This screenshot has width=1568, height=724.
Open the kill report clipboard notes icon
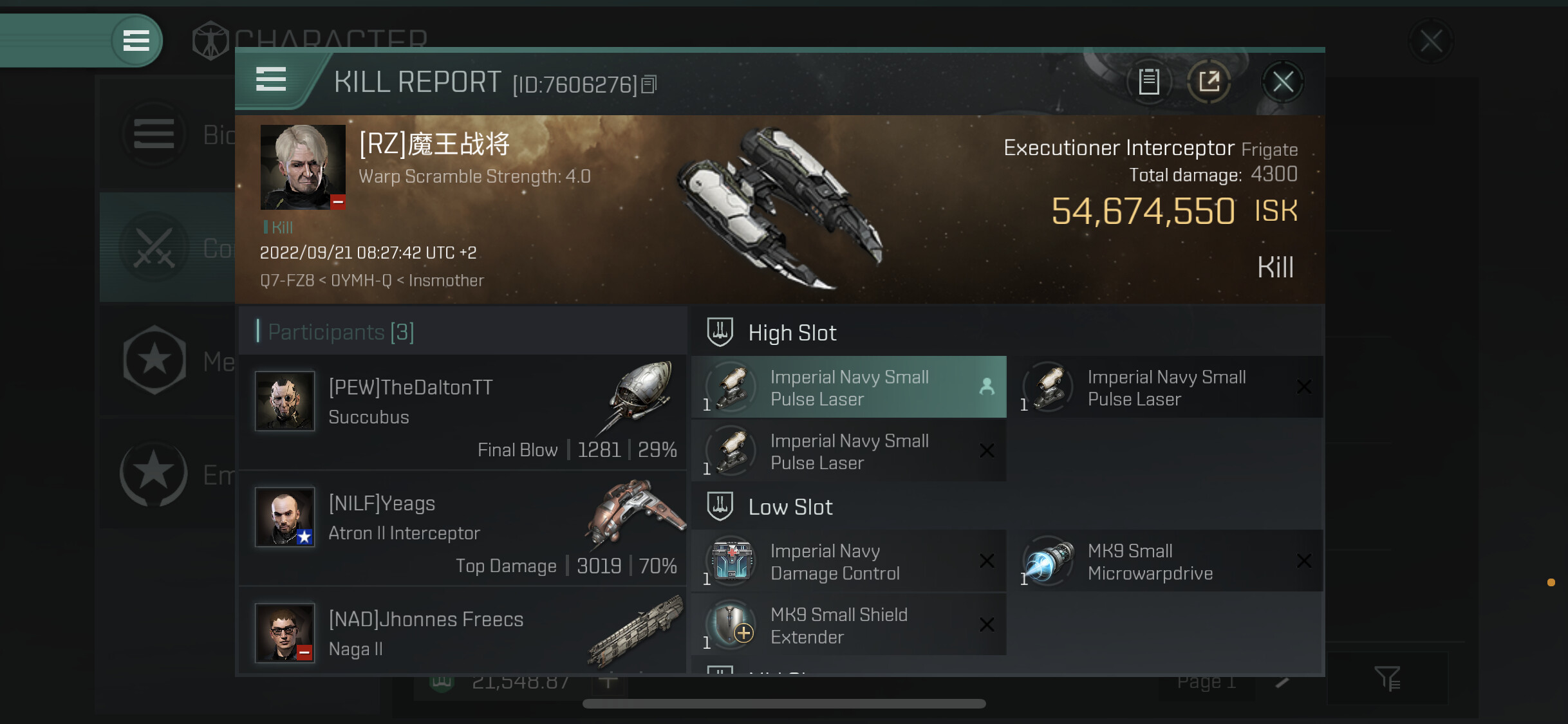tap(1149, 82)
